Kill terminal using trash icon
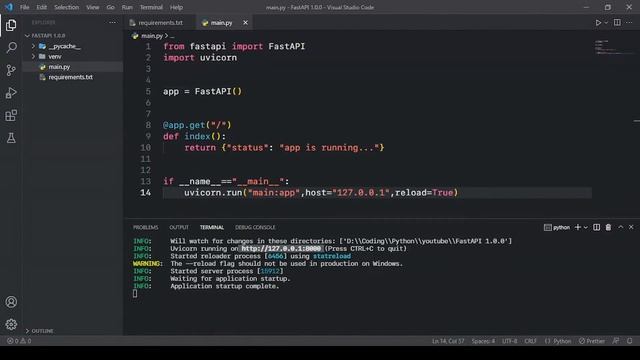The height and width of the screenshot is (360, 640). point(608,227)
